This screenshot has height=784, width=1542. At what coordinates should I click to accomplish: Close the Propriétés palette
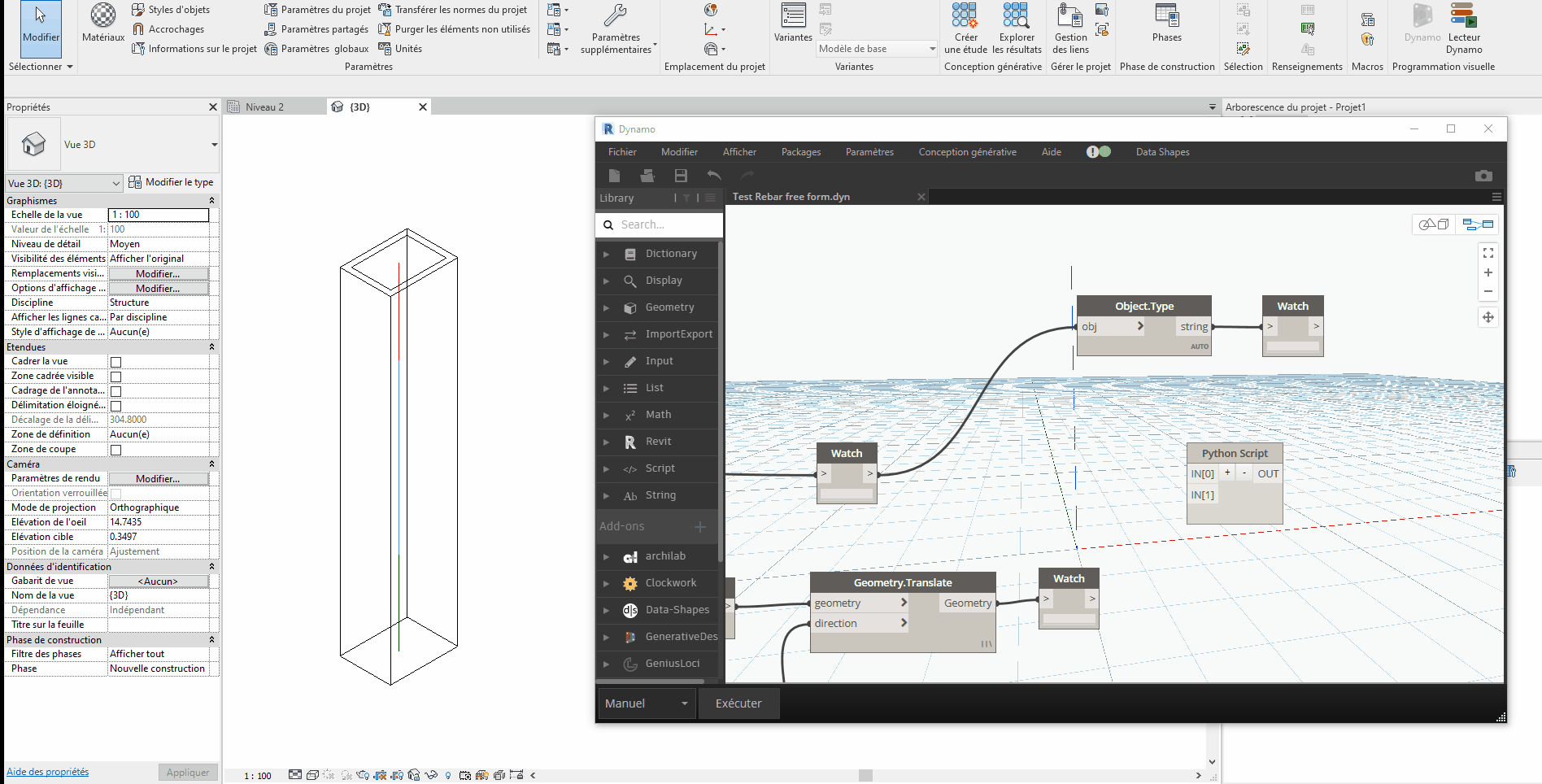[x=213, y=107]
